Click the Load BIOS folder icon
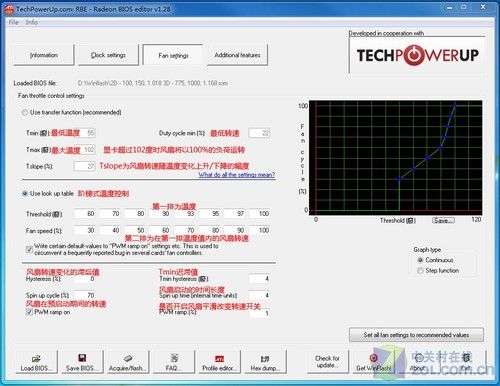Viewport: 500px width, 386px height. (x=36, y=359)
